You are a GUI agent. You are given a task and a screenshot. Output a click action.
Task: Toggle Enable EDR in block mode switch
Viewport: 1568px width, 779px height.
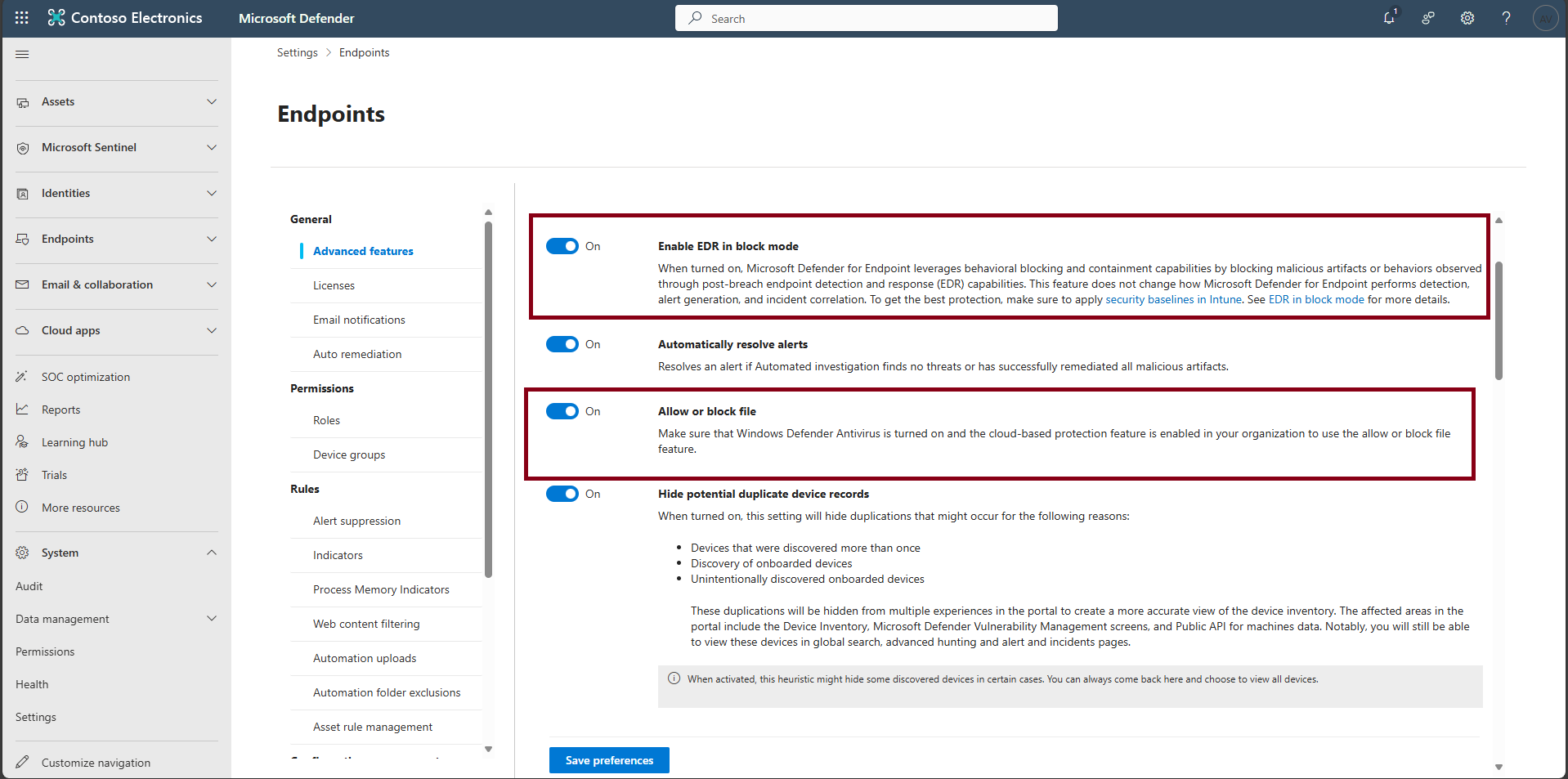click(562, 246)
